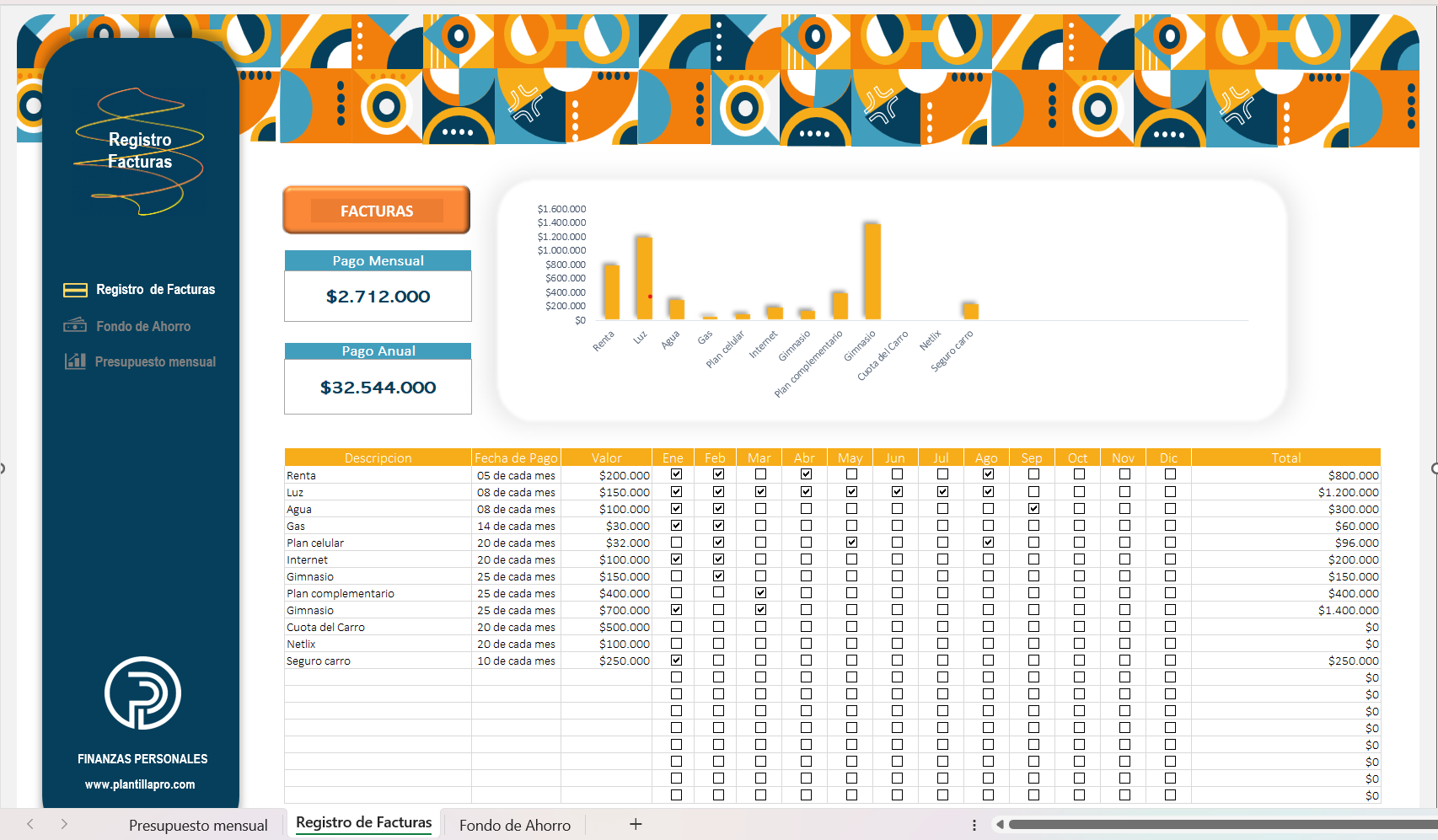Click Luz total cell $1.200.000
This screenshot has height=840, width=1438.
tap(1285, 492)
